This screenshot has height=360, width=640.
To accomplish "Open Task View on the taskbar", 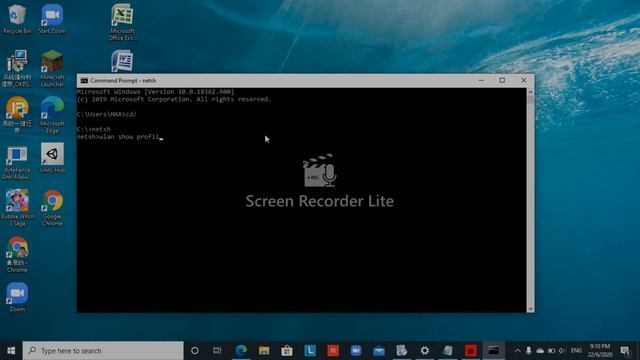I will click(217, 351).
